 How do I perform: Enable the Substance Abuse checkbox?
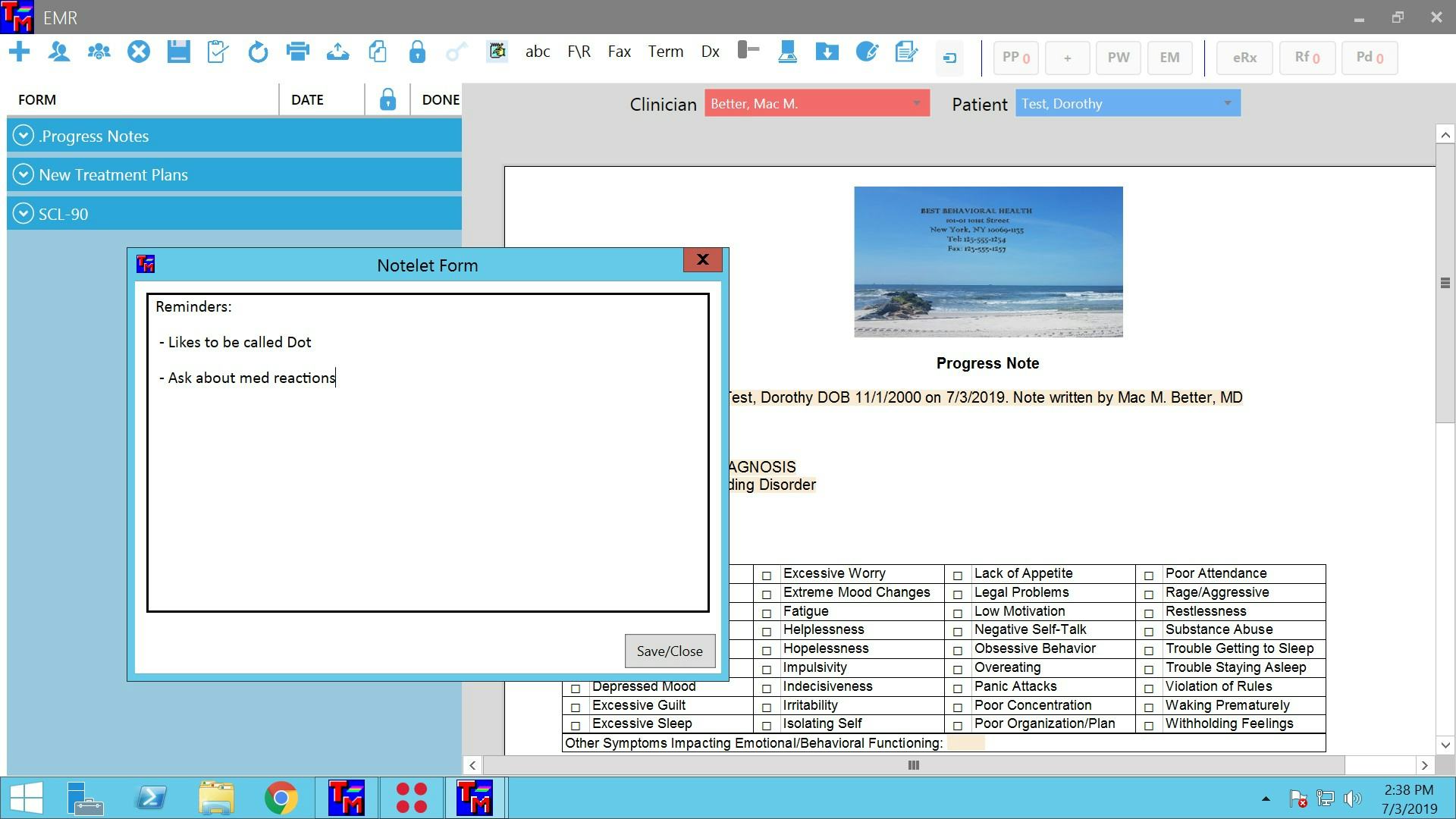(x=1149, y=632)
